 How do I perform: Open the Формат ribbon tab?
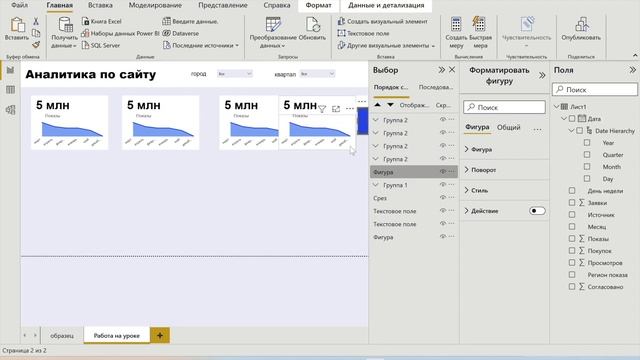click(x=318, y=5)
